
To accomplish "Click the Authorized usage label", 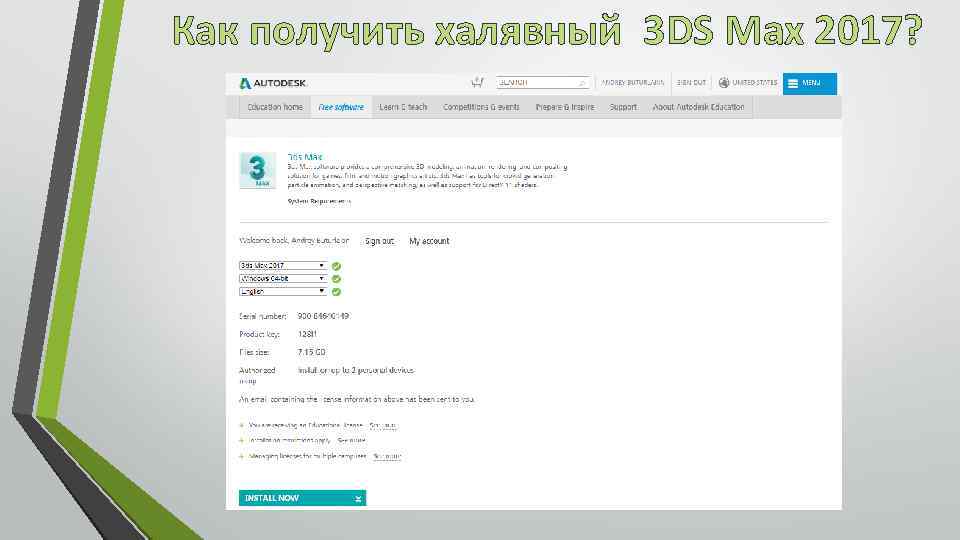I will click(257, 375).
